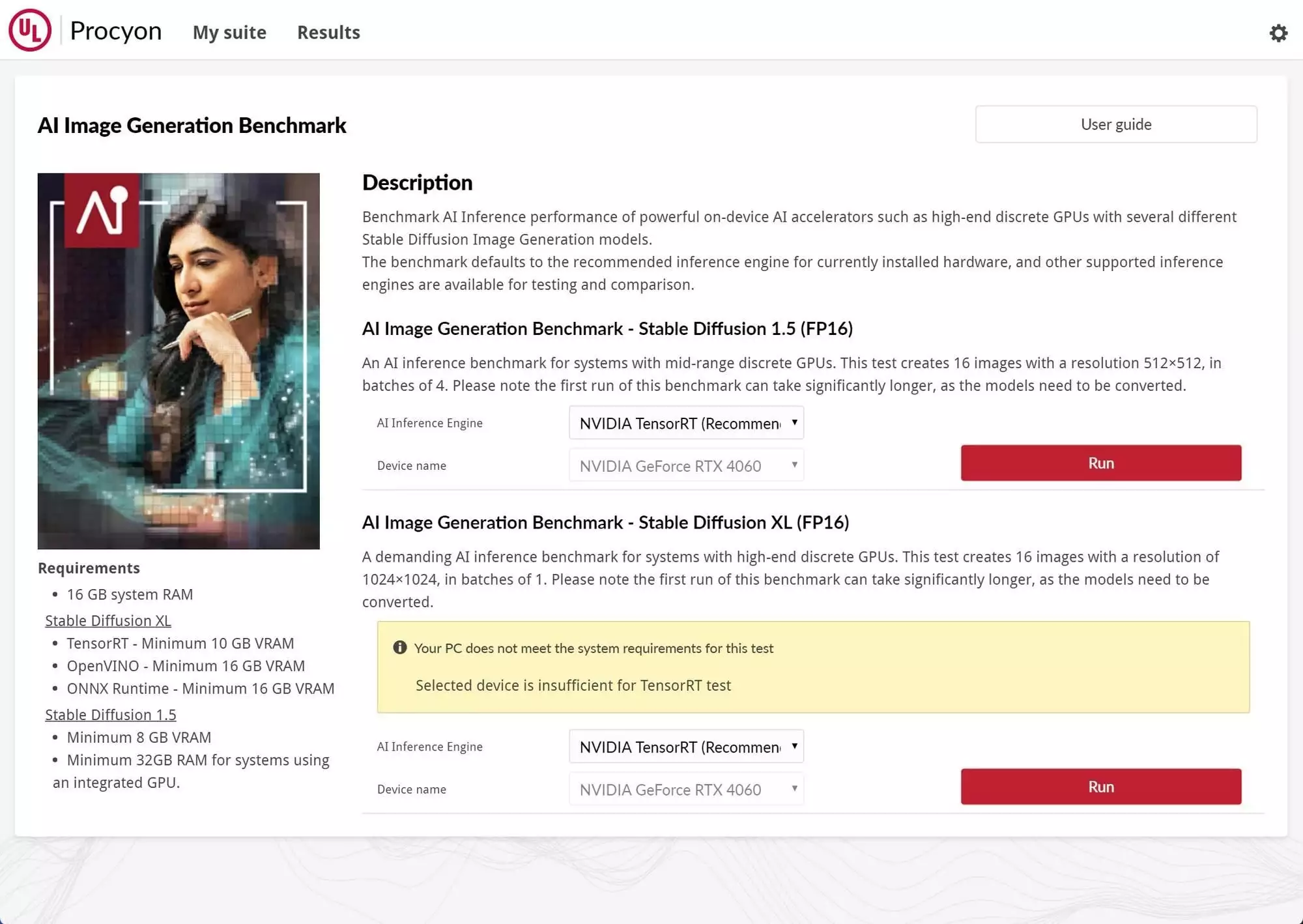Click 'OpenVINO - Minimum 16 GB VRAM' item
The image size is (1303, 924).
point(186,666)
